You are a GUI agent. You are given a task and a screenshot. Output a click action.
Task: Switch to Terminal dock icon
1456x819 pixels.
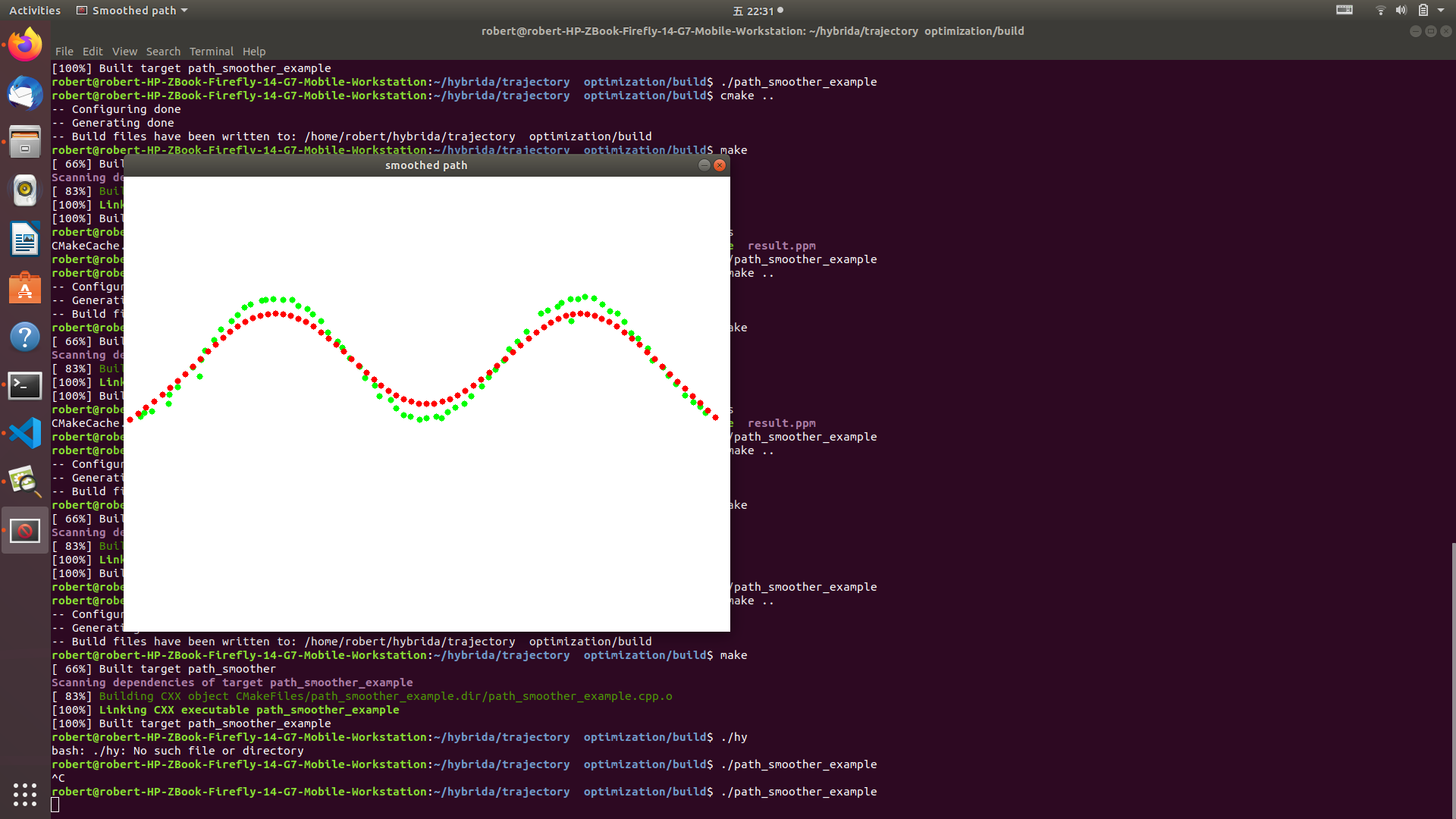coord(25,385)
